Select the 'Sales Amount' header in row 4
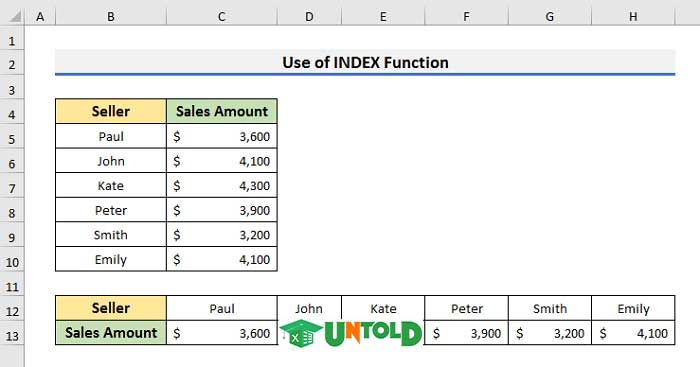Screen dimensions: 700x367 click(221, 111)
